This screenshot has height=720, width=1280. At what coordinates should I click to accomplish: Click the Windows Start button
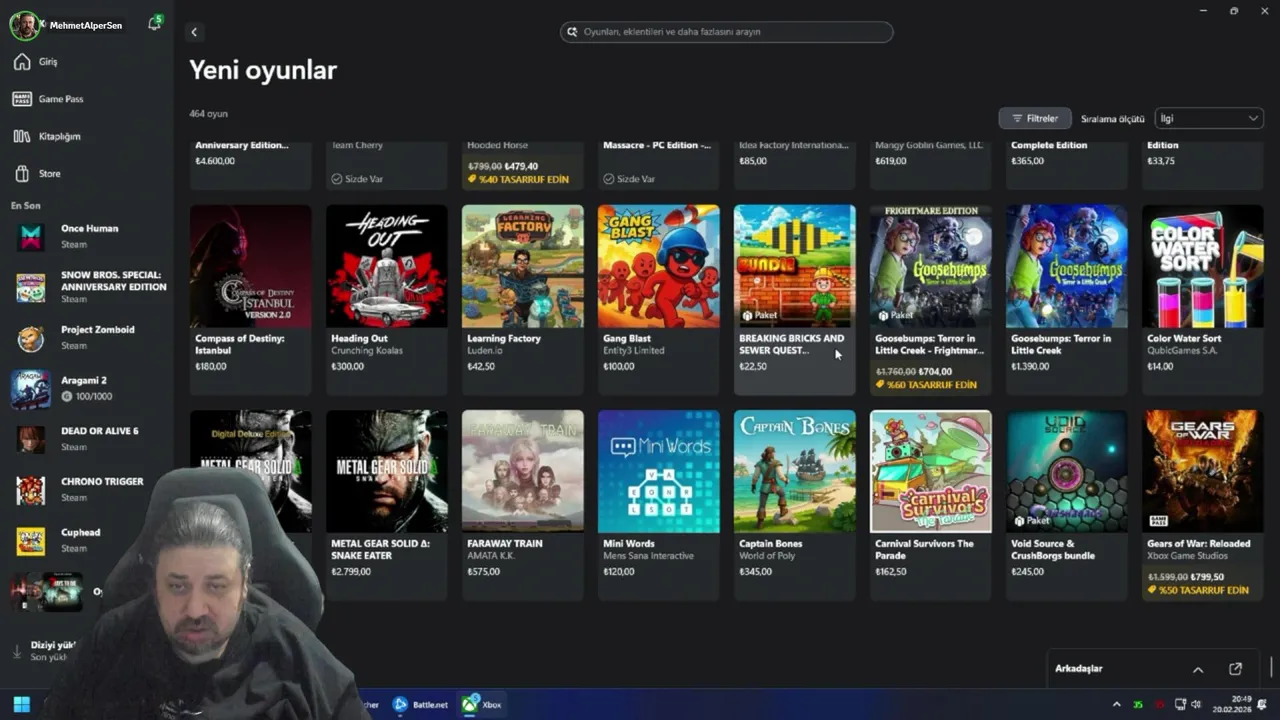coord(21,704)
